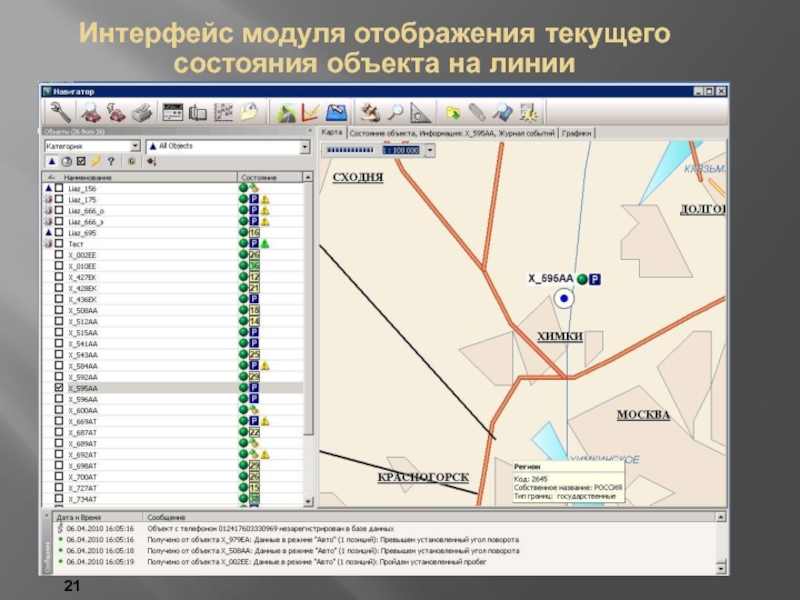Select the triangle ruler measure tool
The height and width of the screenshot is (600, 800).
click(x=420, y=112)
